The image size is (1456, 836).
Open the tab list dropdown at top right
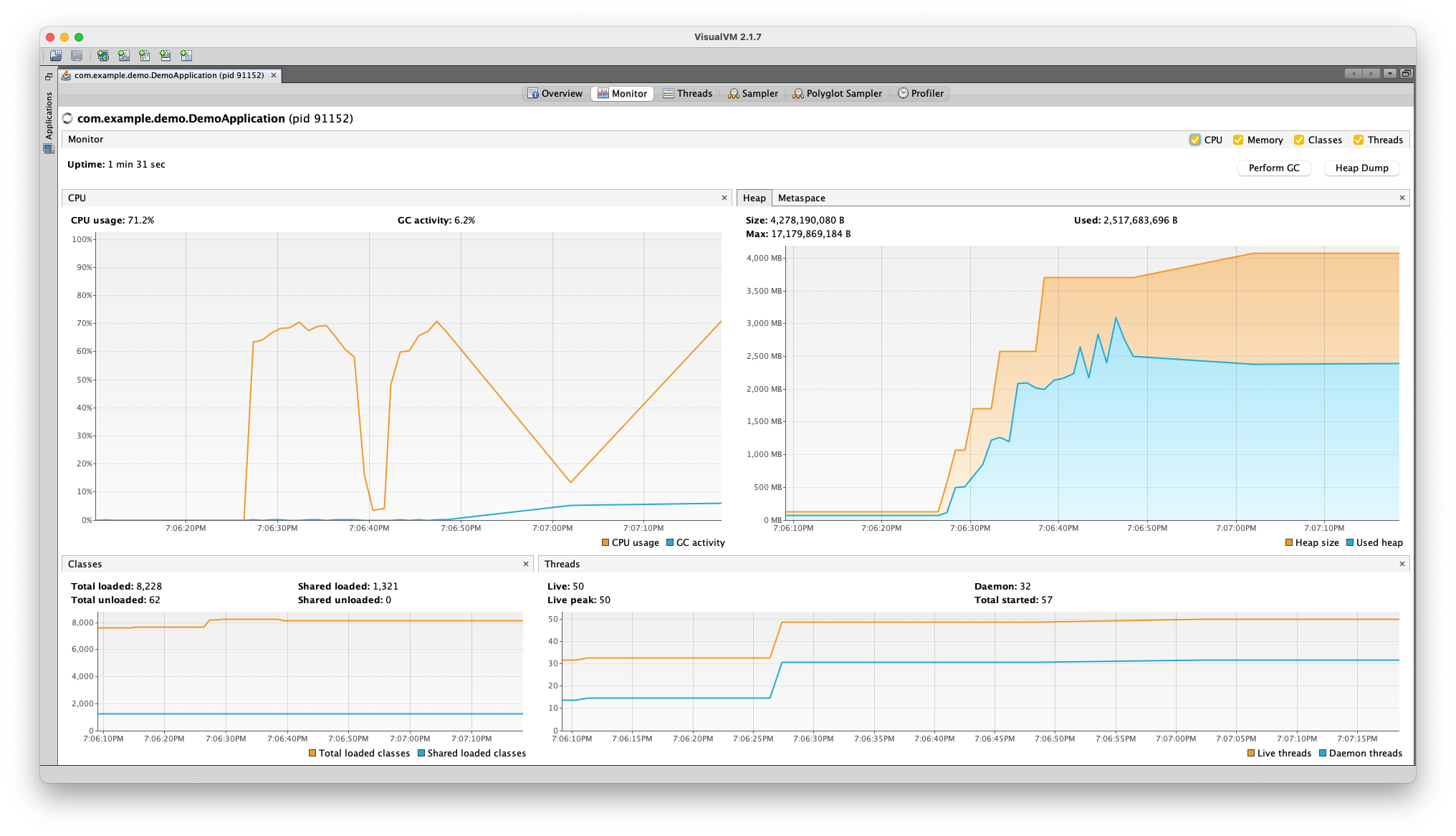1390,73
